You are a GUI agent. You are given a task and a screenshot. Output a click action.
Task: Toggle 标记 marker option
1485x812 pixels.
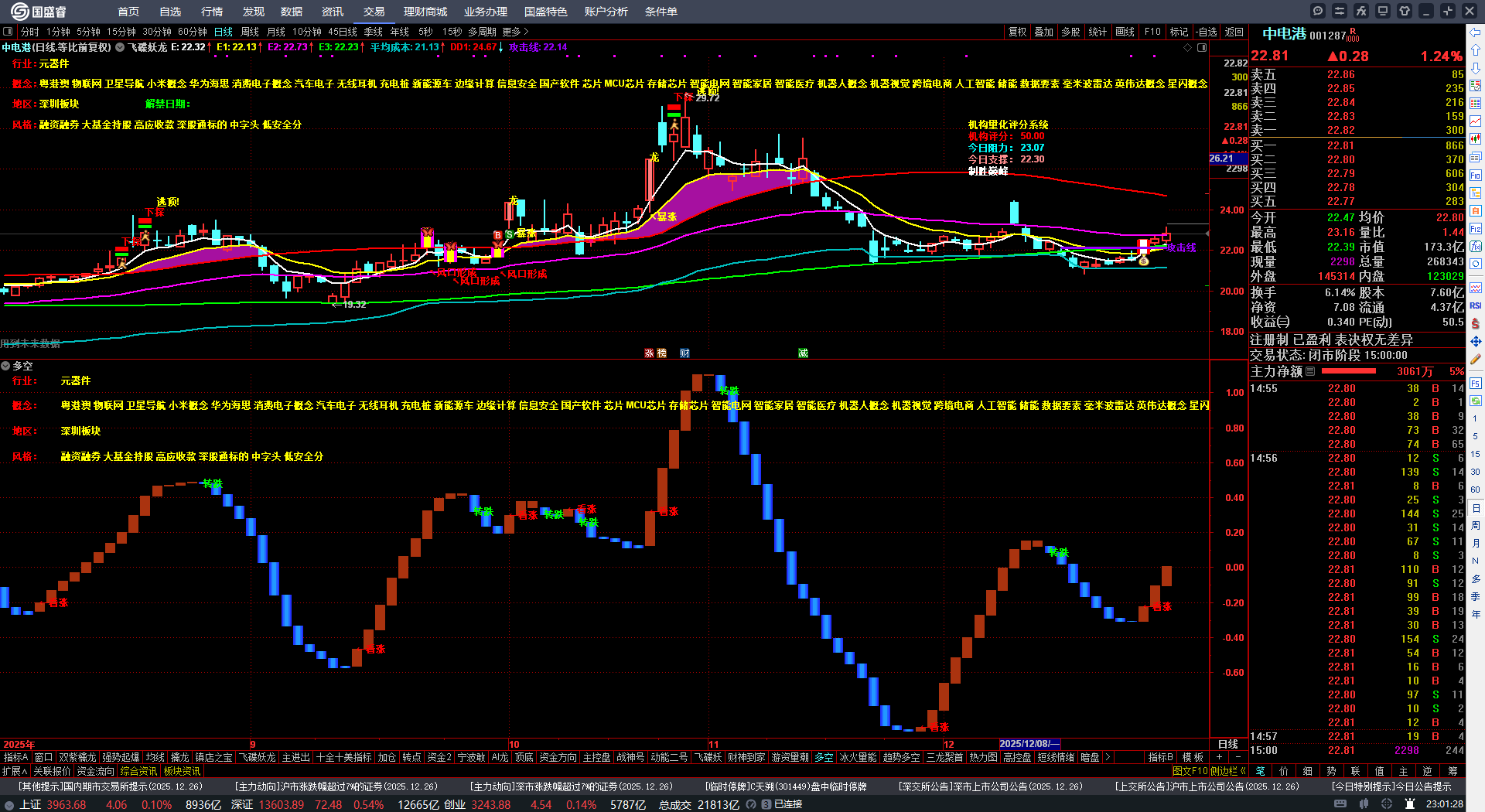point(1179,32)
